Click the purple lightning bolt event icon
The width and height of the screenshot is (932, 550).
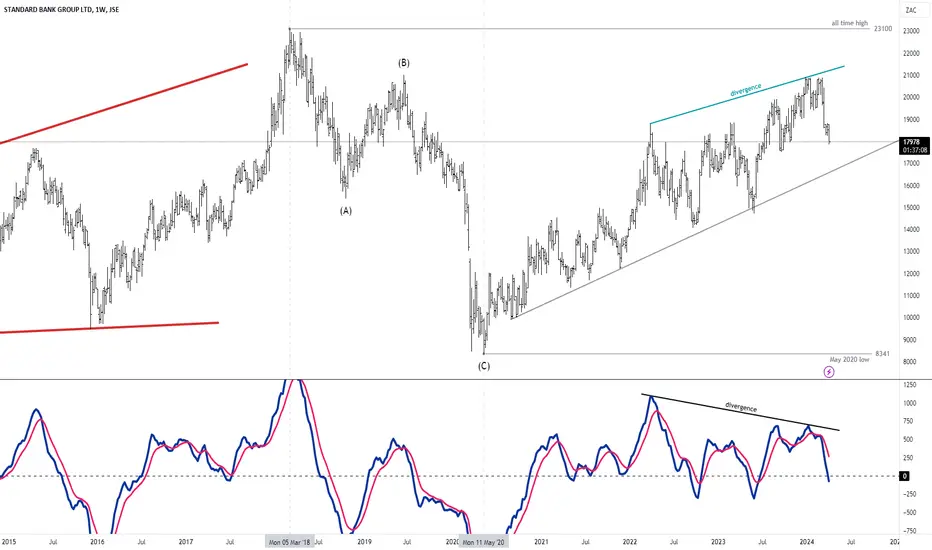[829, 372]
